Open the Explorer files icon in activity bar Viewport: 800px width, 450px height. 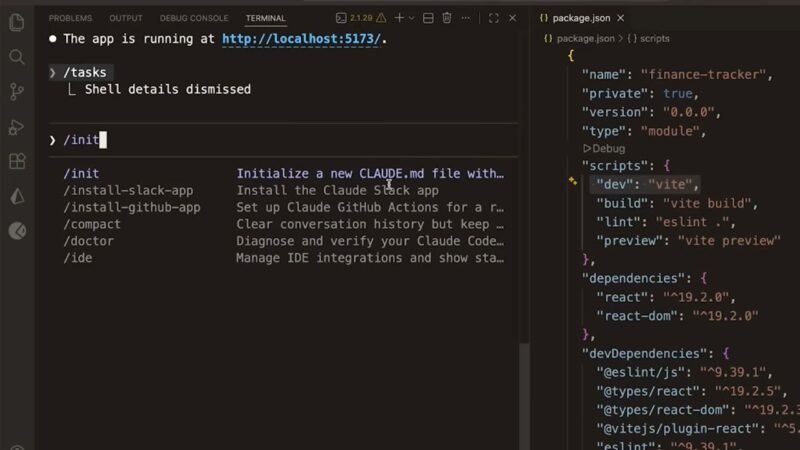16,22
